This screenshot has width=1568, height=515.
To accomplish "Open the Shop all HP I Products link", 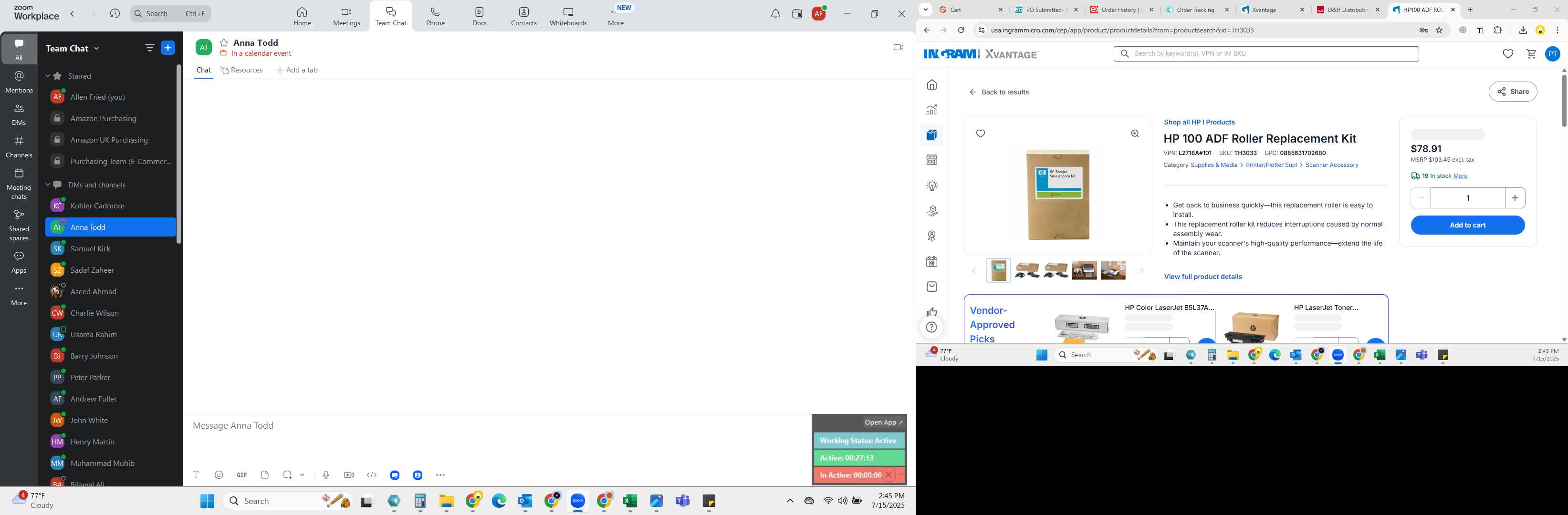I will tap(1199, 122).
